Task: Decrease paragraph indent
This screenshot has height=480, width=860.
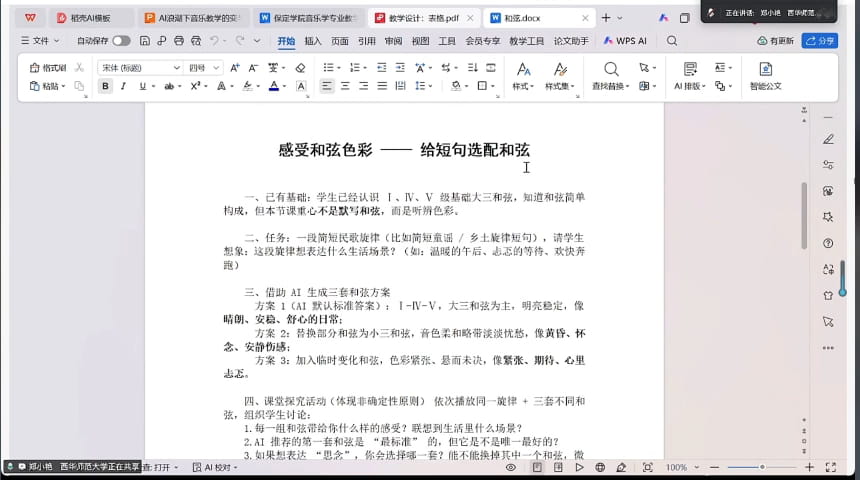Action: (x=382, y=67)
